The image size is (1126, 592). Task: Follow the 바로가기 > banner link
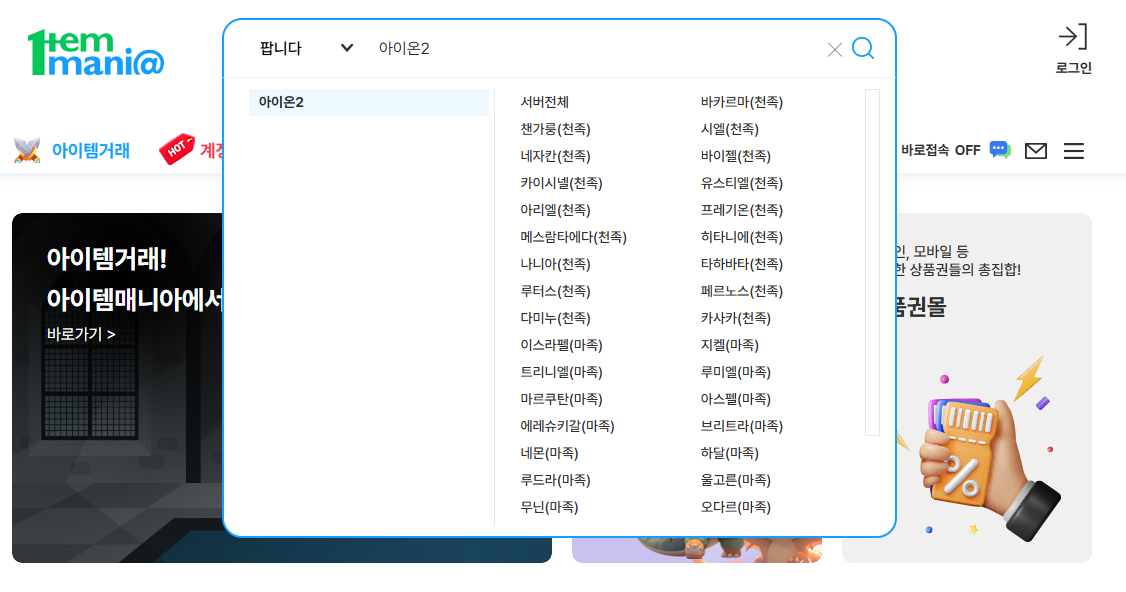pos(80,334)
